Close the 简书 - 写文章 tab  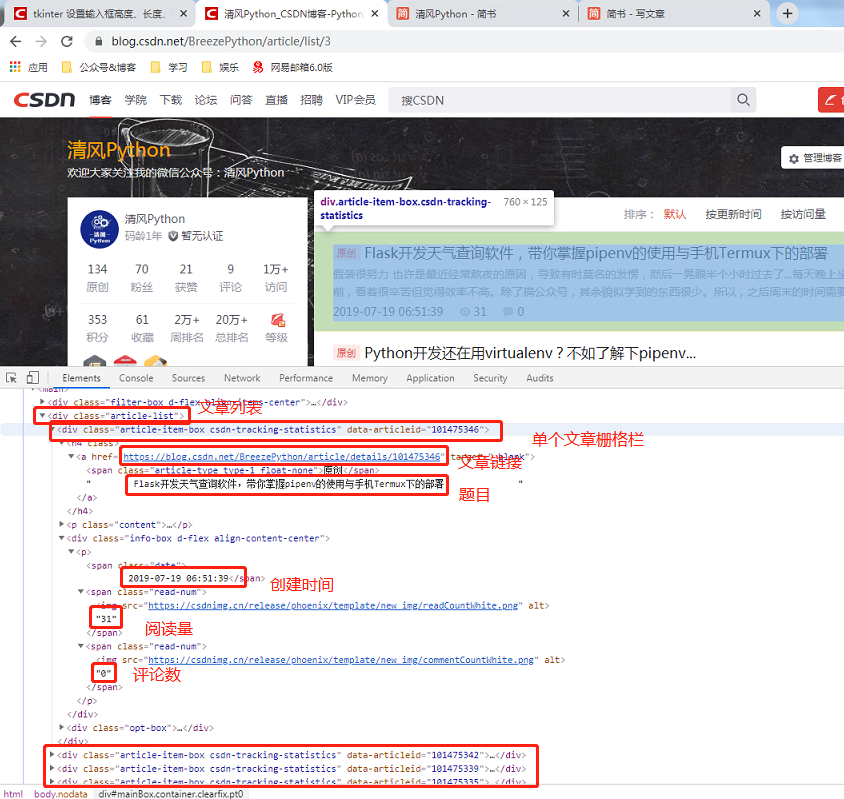point(757,13)
